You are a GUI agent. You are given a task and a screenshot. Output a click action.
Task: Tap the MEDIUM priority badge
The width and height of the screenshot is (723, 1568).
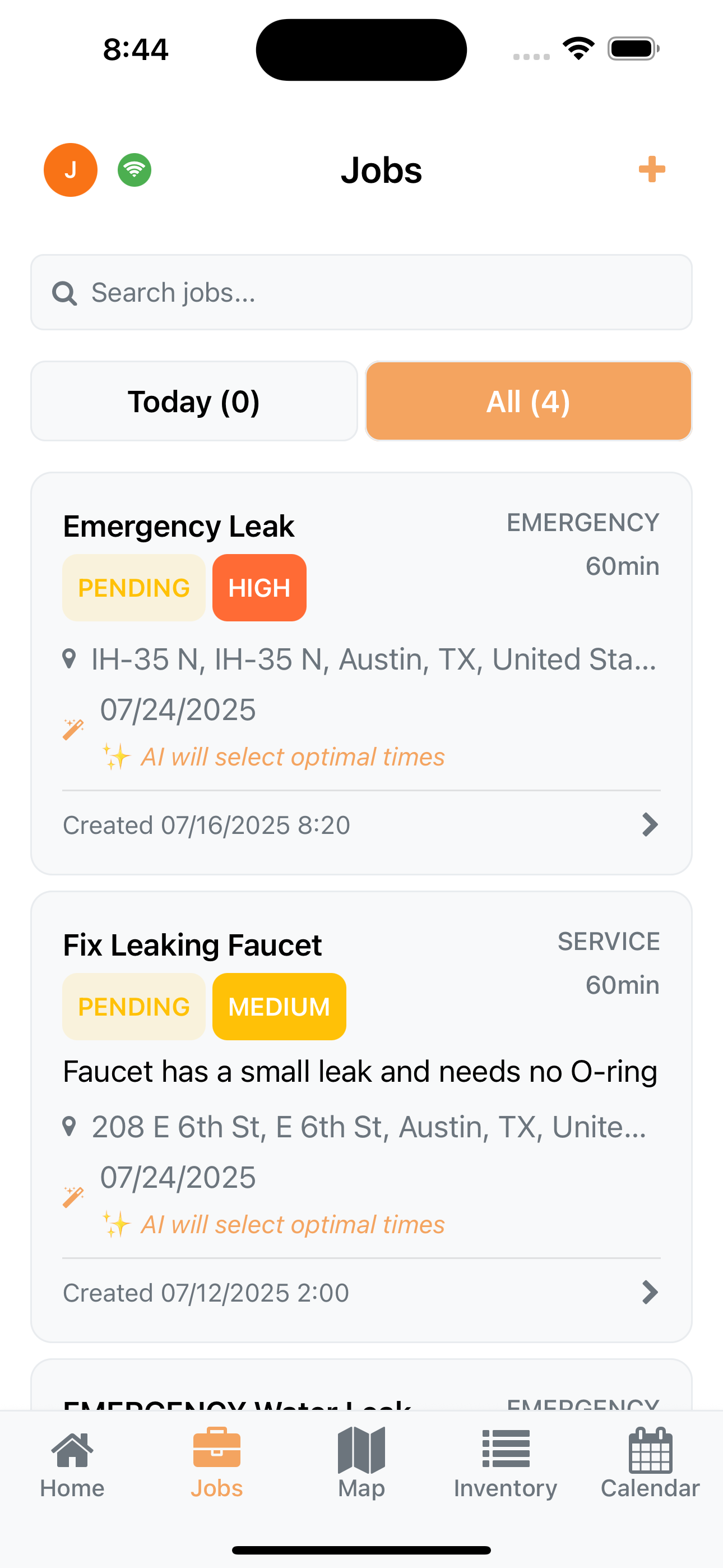(x=279, y=1007)
